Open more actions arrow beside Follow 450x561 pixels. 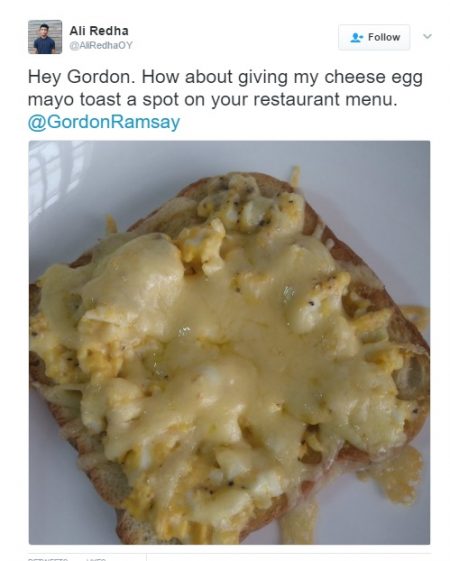pyautogui.click(x=427, y=36)
